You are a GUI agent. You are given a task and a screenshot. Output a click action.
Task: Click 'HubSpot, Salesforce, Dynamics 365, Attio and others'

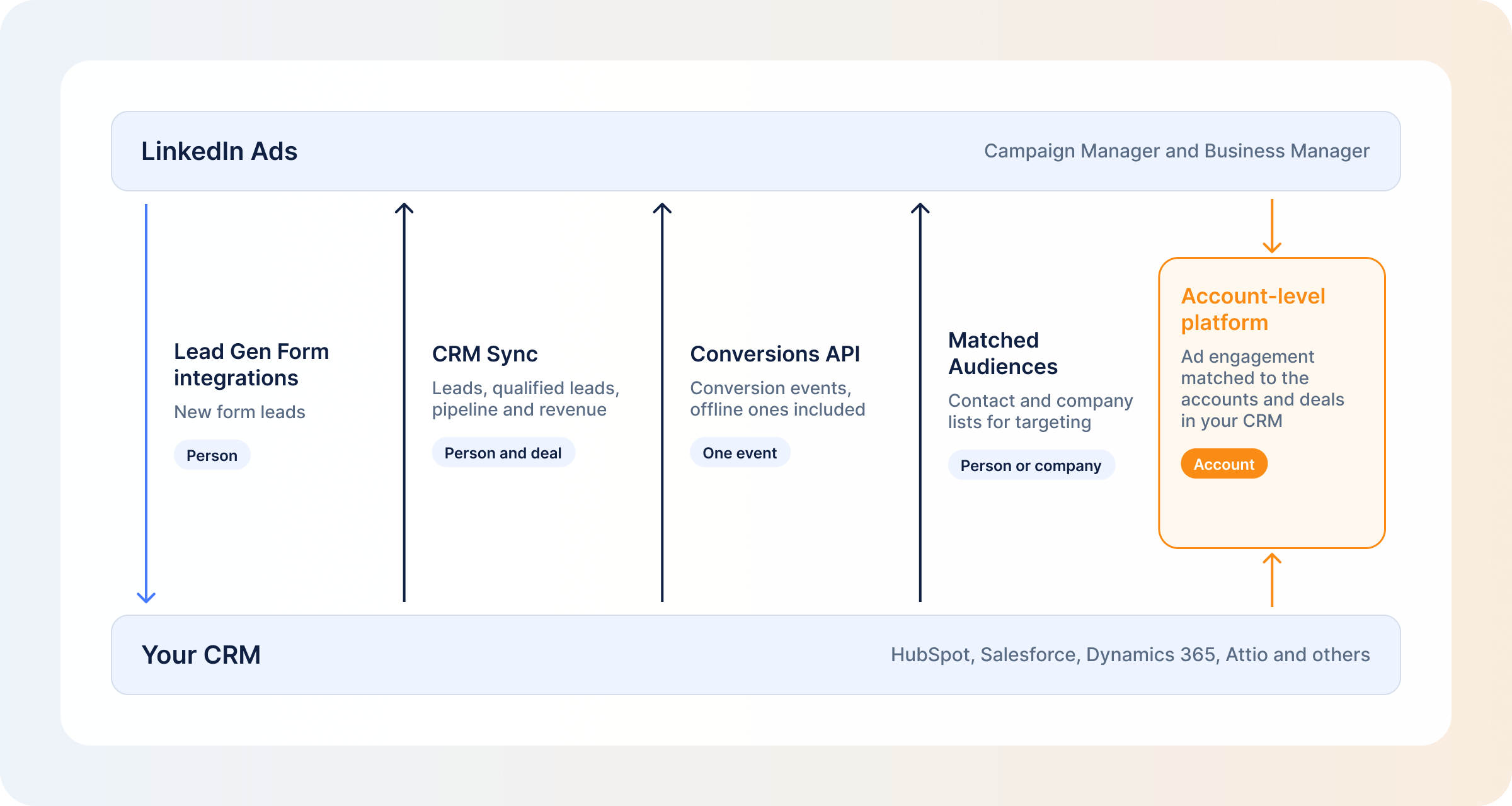pos(1130,655)
